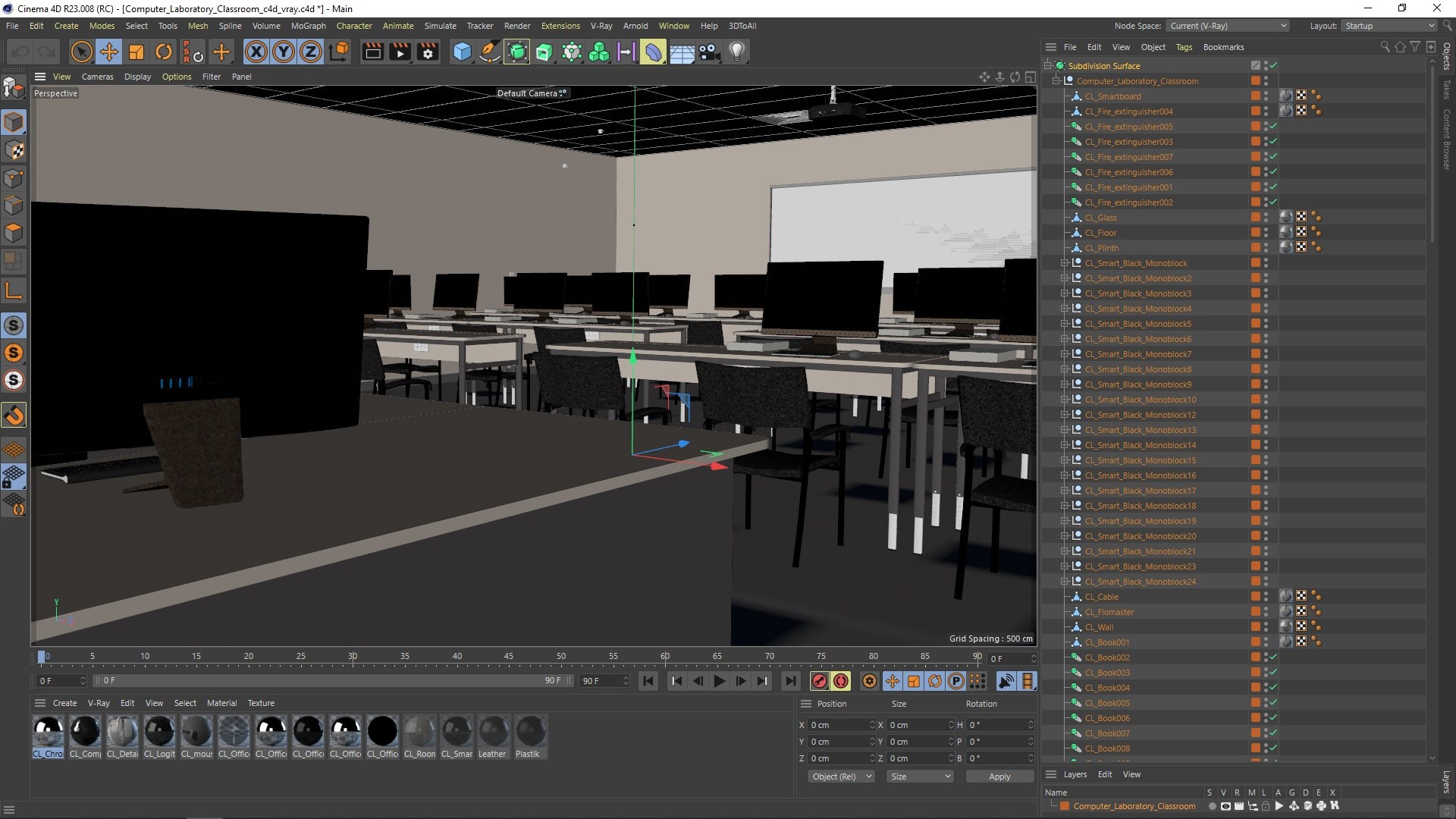1456x819 pixels.
Task: Select the Scale tool icon
Action: pos(136,52)
